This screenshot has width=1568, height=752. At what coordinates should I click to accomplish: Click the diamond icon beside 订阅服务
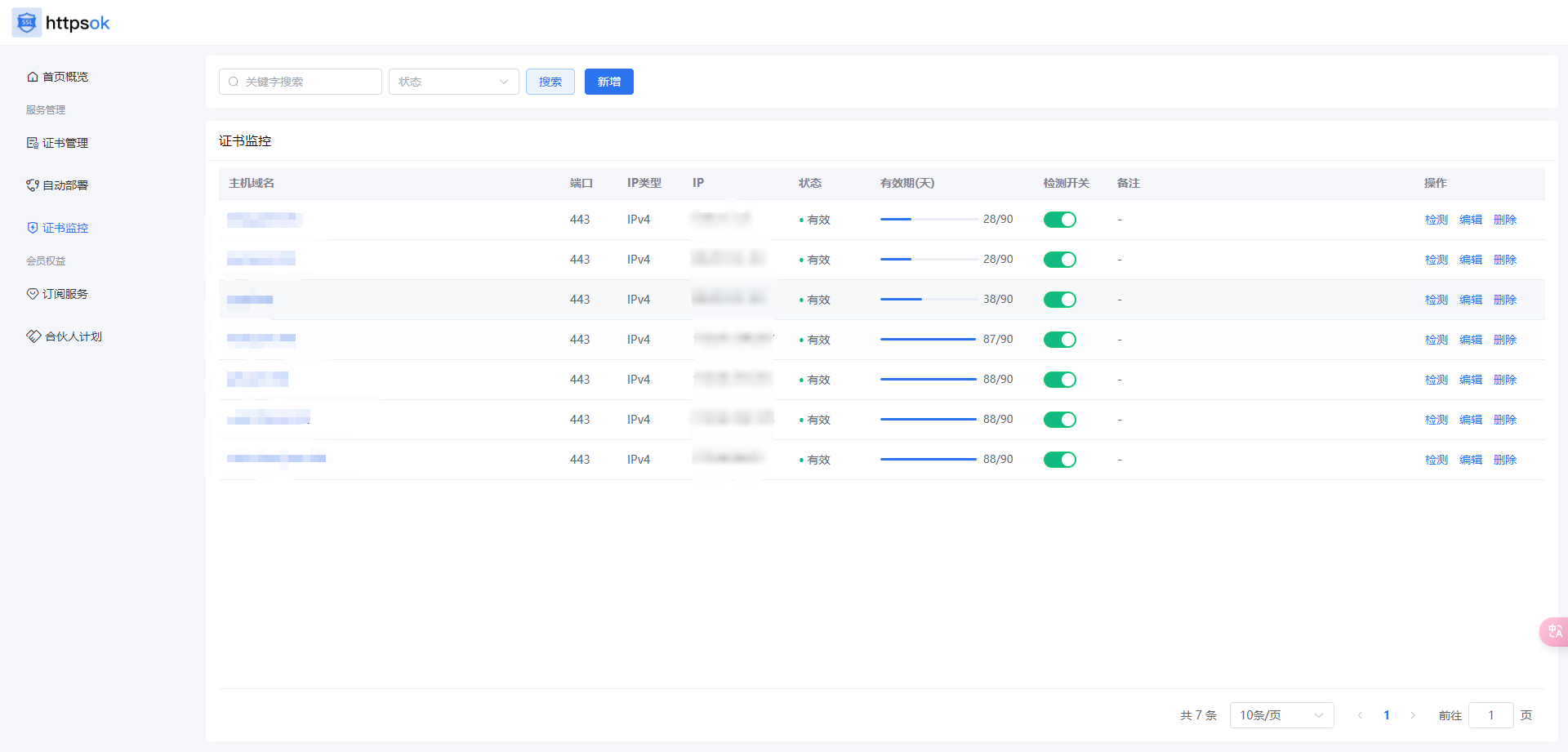click(x=33, y=294)
